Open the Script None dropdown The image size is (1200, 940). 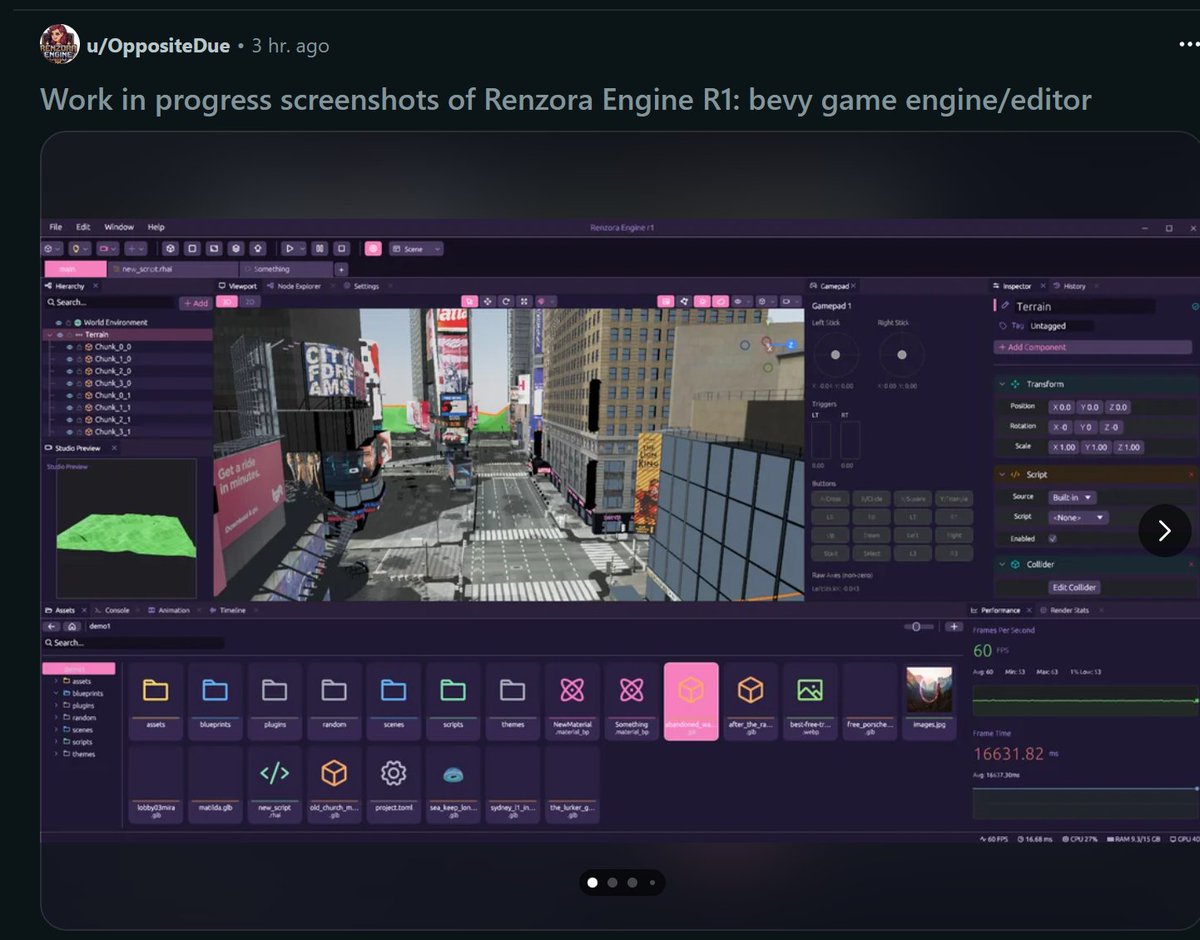pyautogui.click(x=1078, y=517)
